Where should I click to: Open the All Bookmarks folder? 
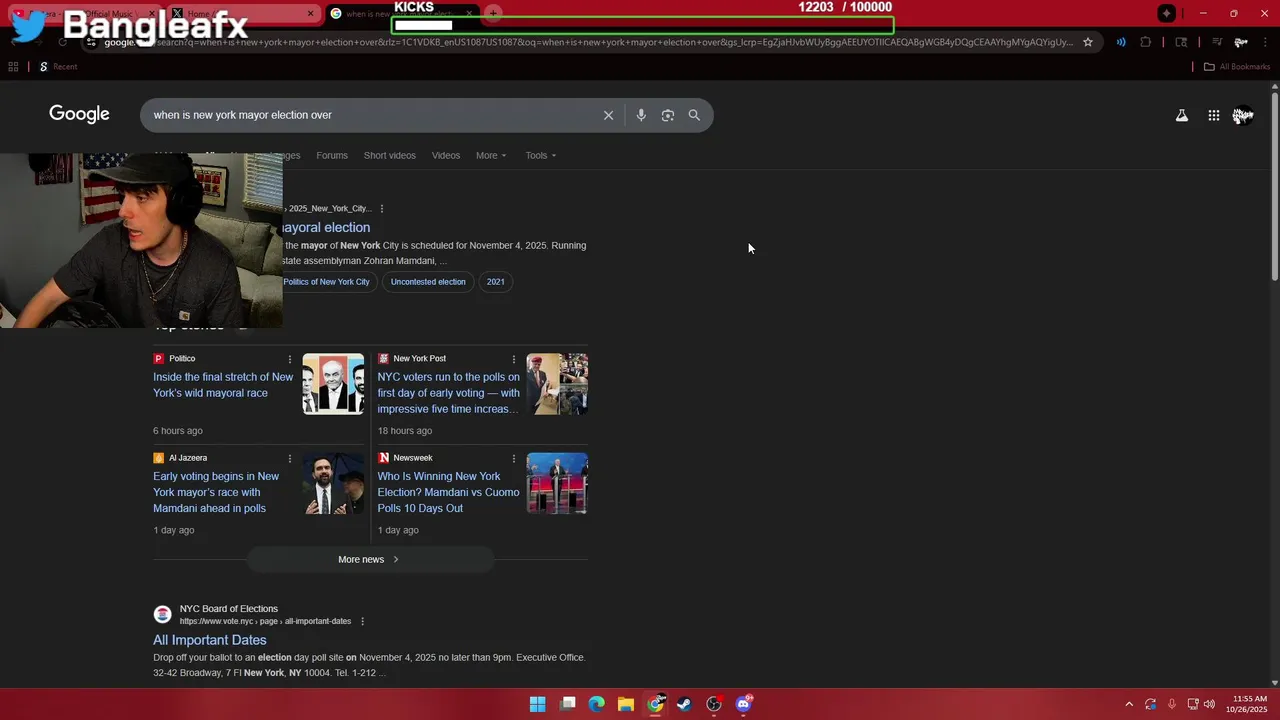click(x=1237, y=67)
